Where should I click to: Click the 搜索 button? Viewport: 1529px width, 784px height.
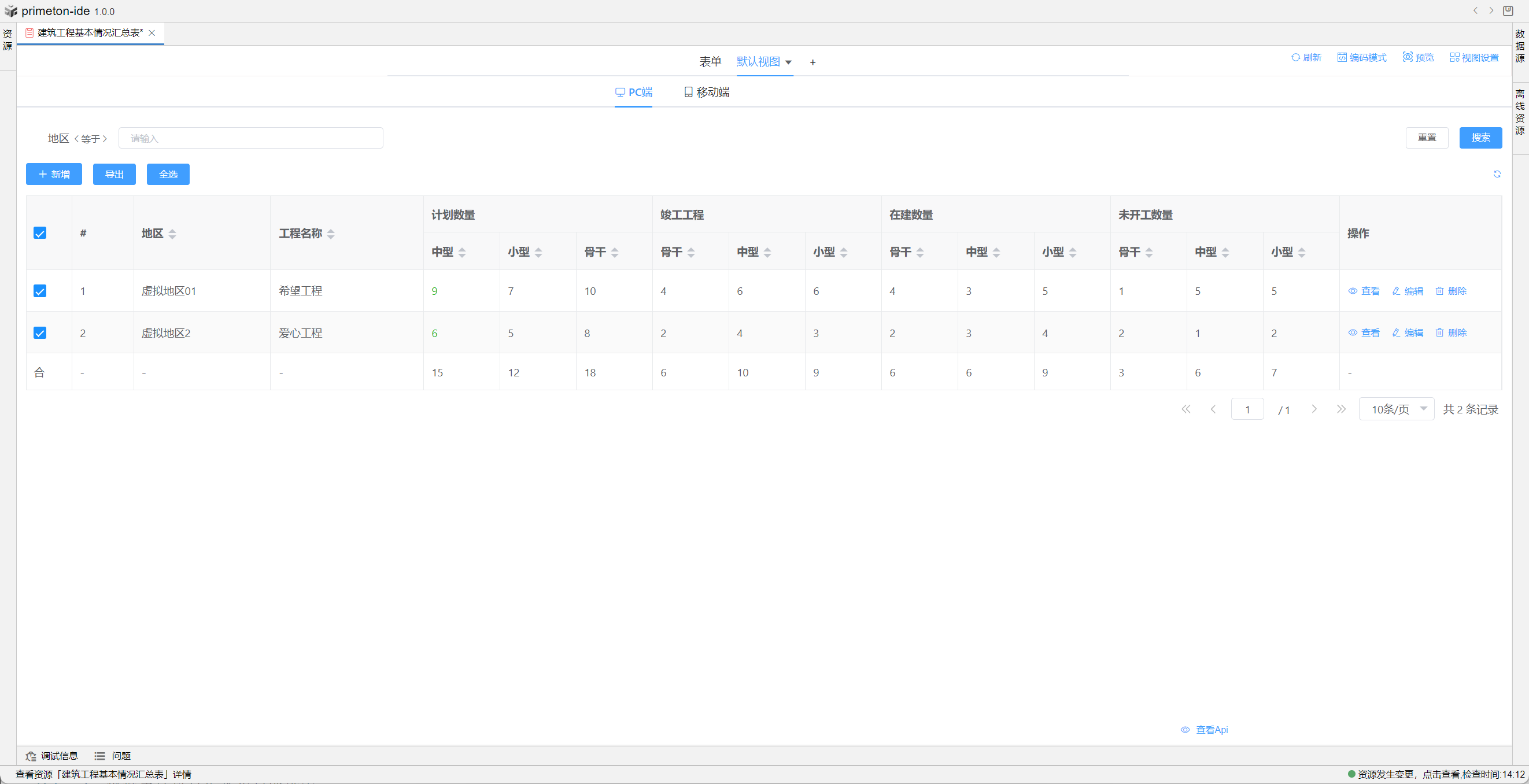pyautogui.click(x=1480, y=138)
